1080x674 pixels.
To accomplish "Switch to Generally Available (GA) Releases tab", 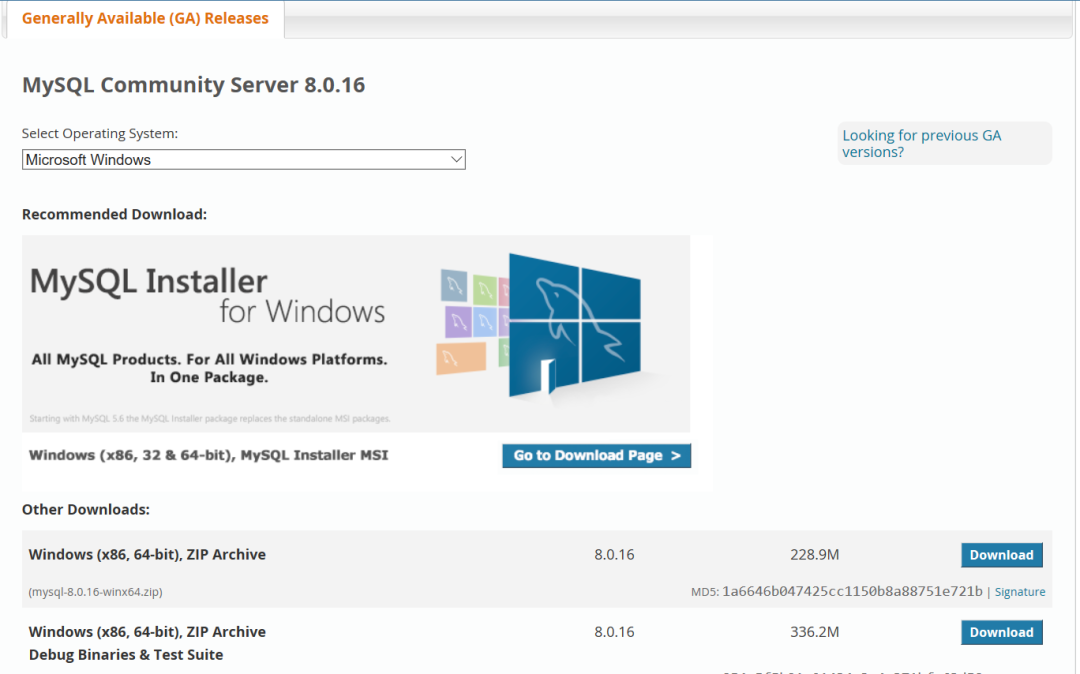I will click(x=145, y=19).
